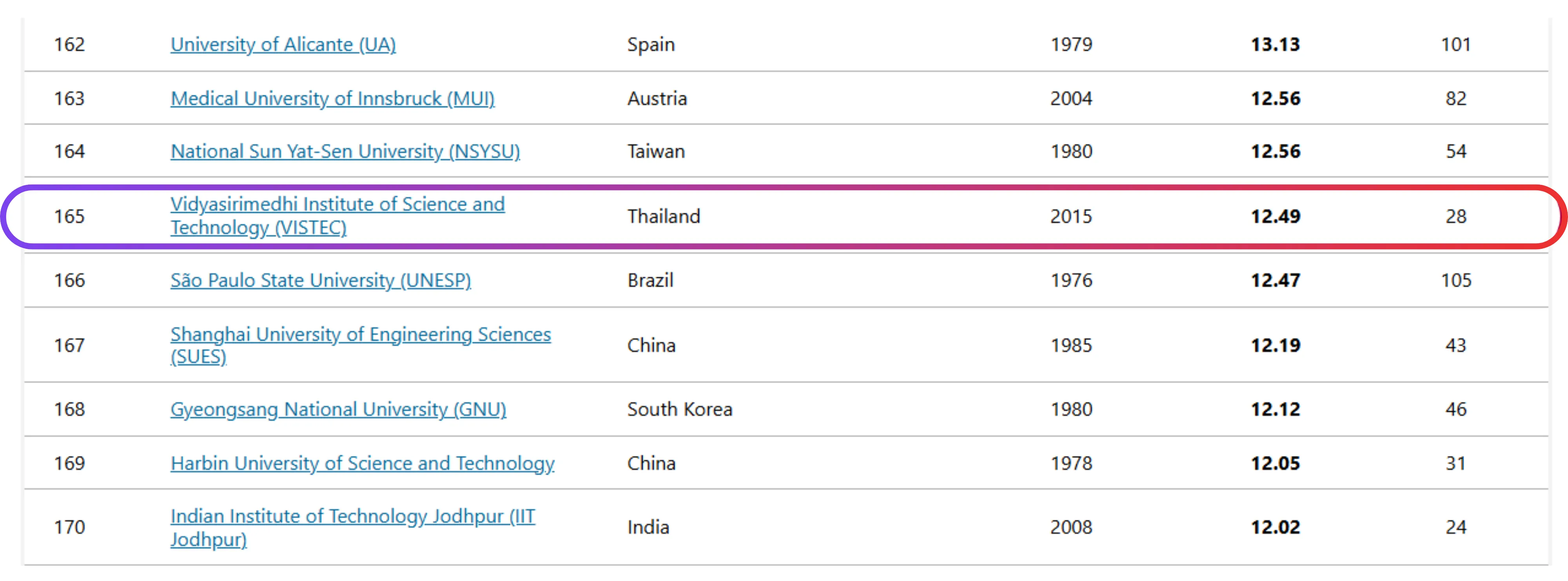
Task: Click rank number 165 cell
Action: click(x=69, y=217)
